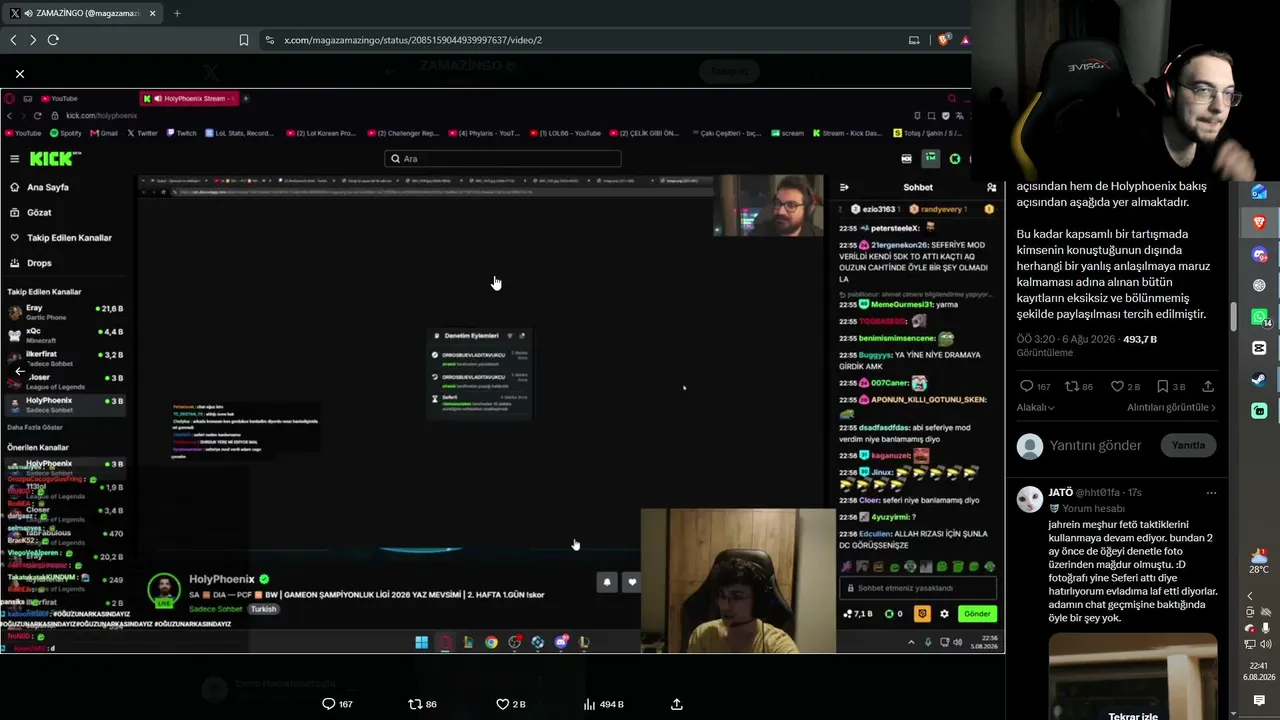Open Discord from the Windows taskbar
This screenshot has height=720, width=1280.
(x=1259, y=254)
